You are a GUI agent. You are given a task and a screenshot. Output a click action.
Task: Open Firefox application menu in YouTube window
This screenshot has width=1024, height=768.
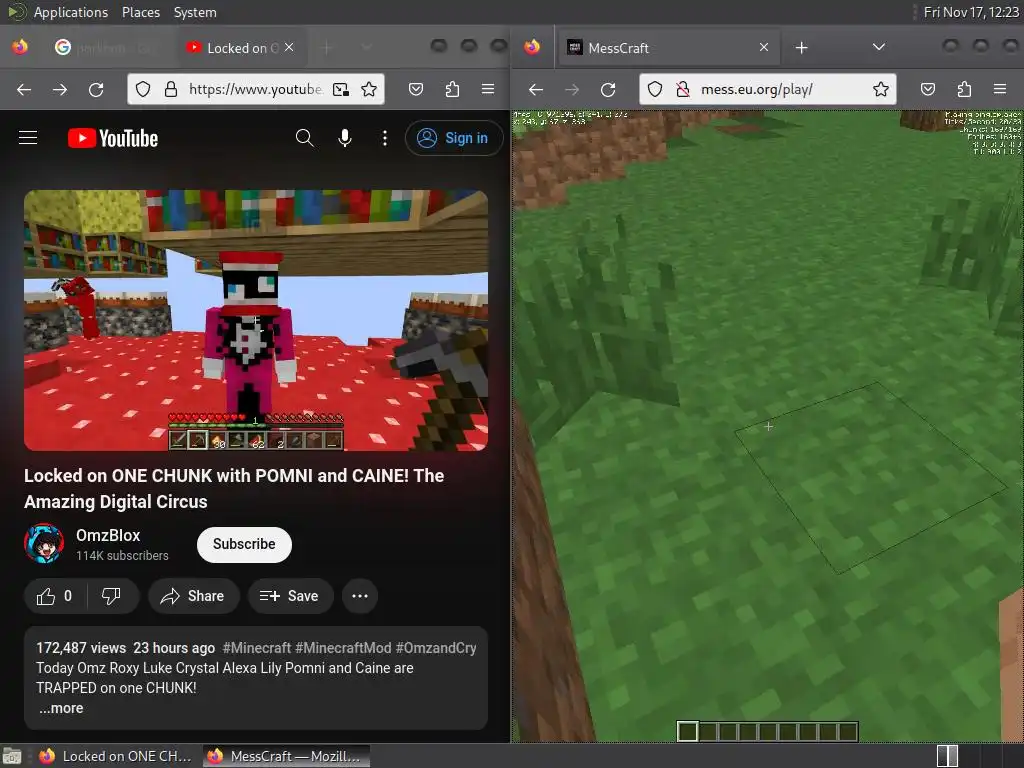[488, 89]
